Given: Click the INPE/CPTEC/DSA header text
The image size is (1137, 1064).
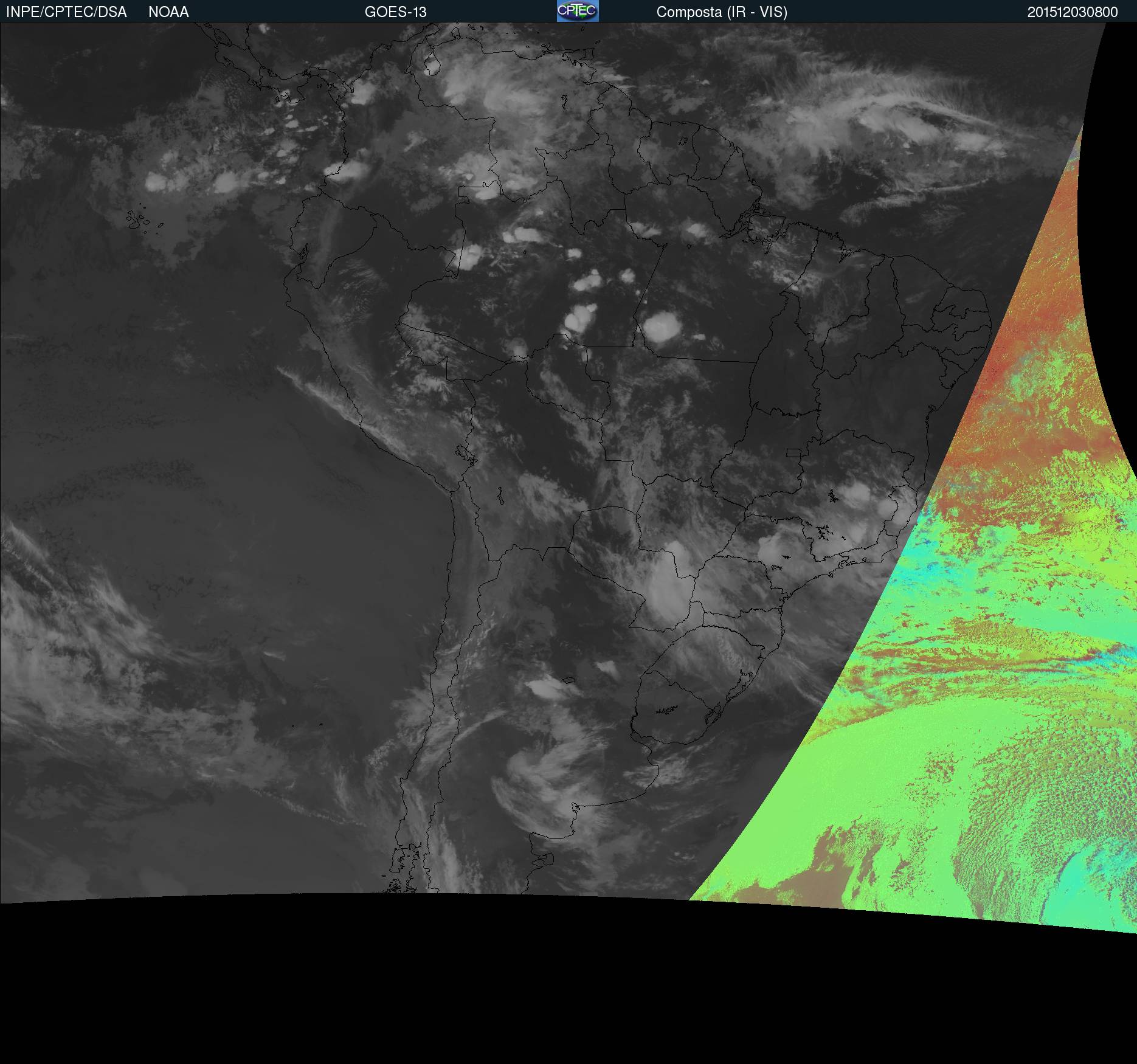Looking at the screenshot, I should point(66,12).
